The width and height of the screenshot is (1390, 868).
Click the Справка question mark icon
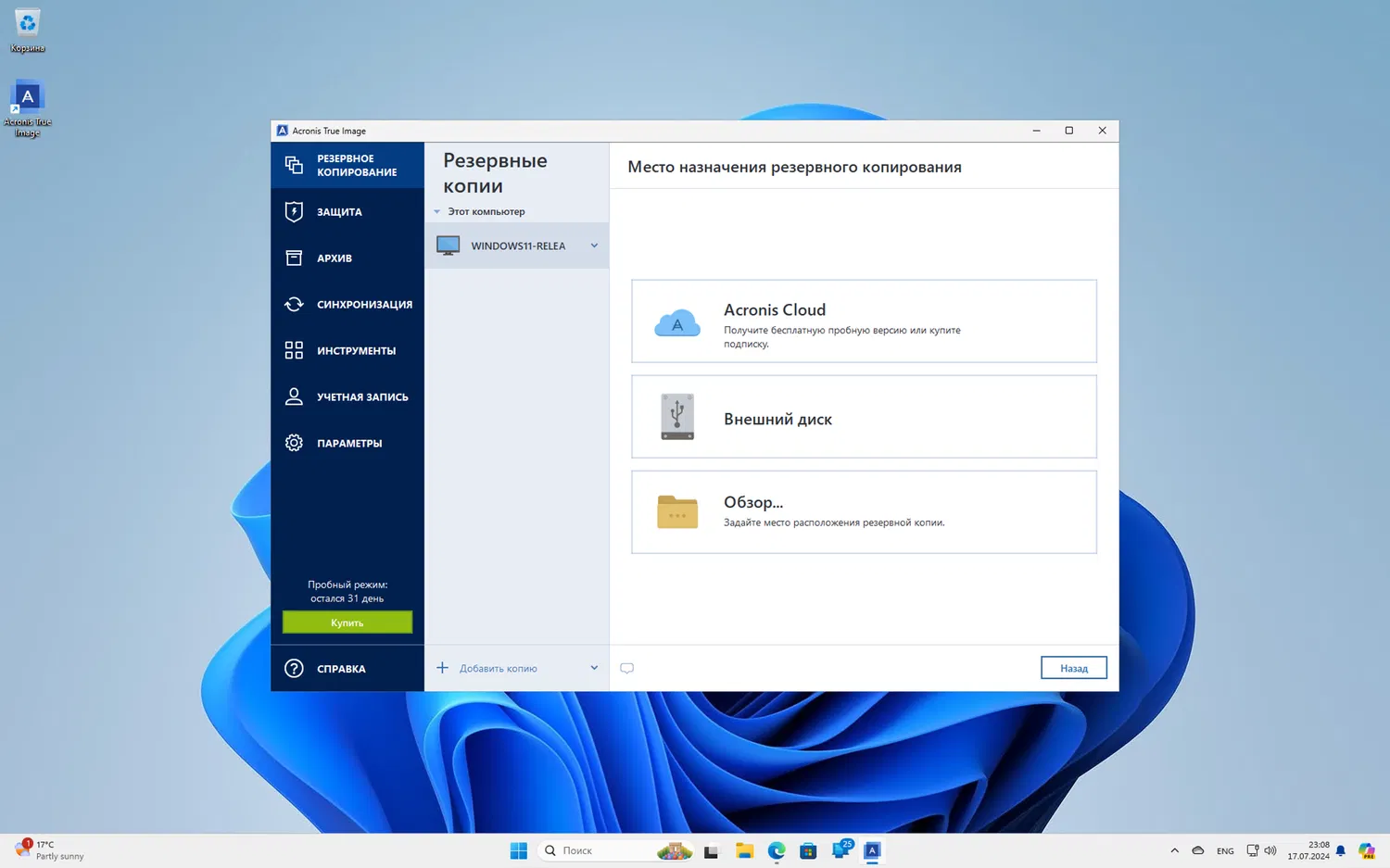point(294,668)
